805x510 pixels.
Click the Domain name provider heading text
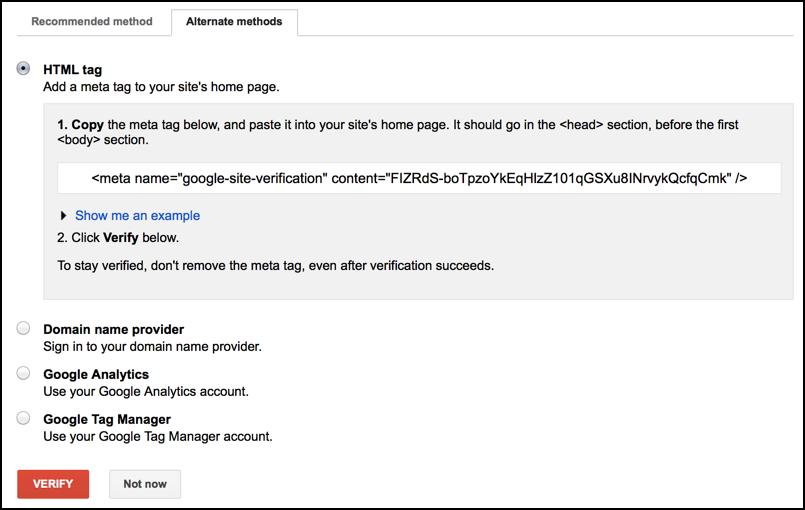point(113,329)
